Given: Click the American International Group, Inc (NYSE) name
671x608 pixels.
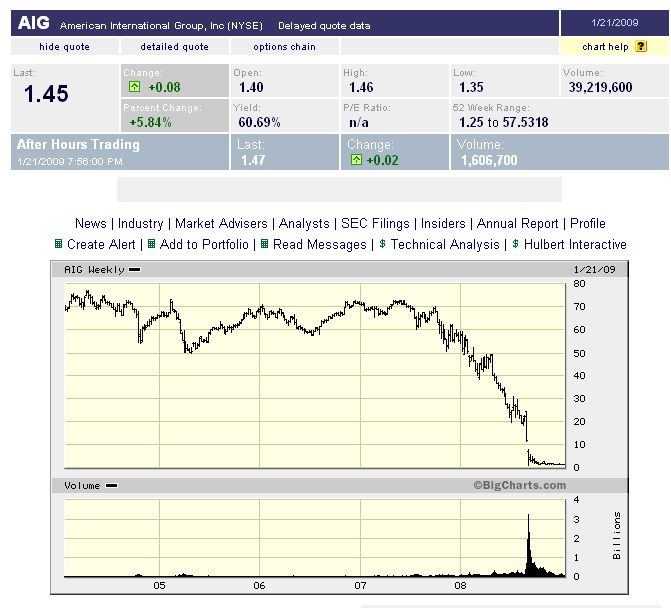Looking at the screenshot, I should [161, 26].
